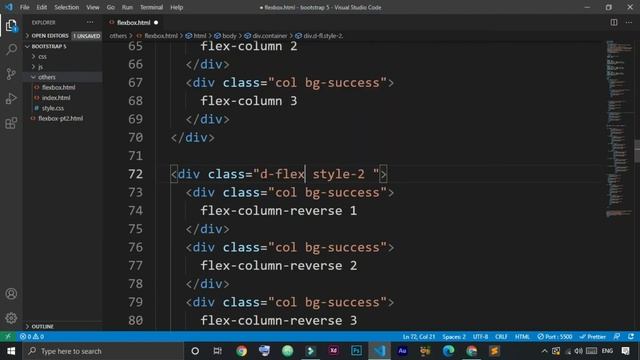The height and width of the screenshot is (360, 640).
Task: Open flexbox.html in the file tree
Action: pos(58,87)
